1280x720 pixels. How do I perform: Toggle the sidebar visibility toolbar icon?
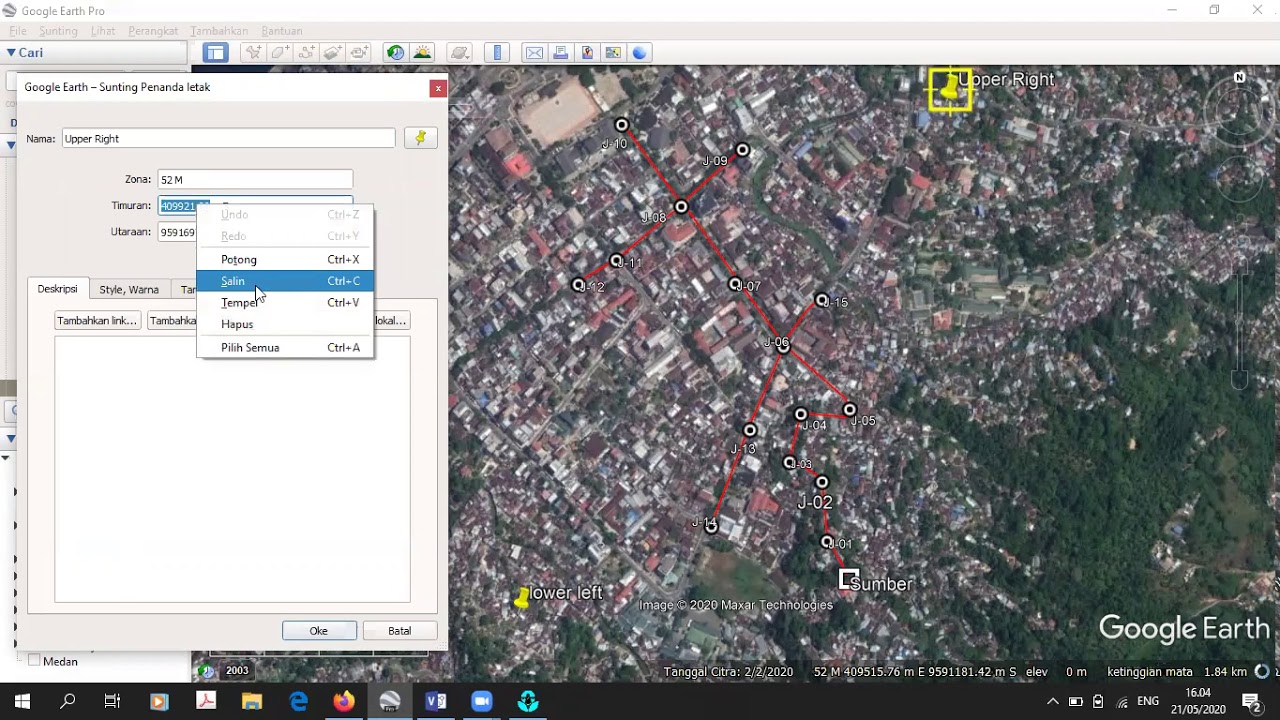[215, 53]
